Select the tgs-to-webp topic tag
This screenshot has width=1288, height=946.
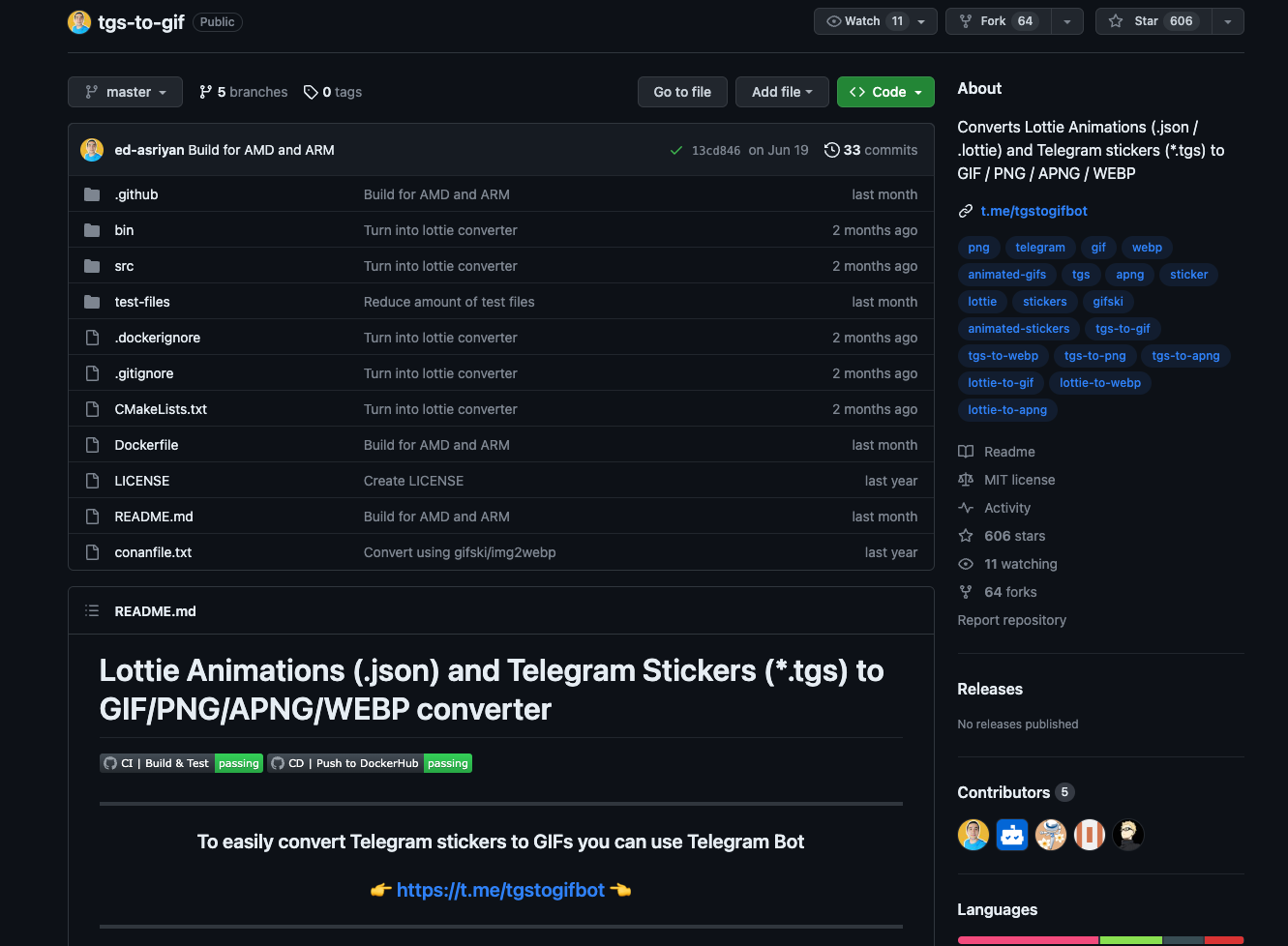pos(1003,356)
